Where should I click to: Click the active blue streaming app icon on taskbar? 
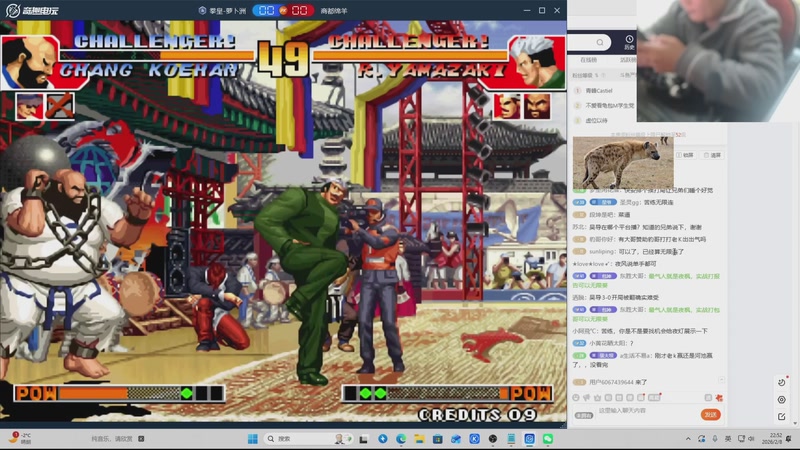[530, 439]
